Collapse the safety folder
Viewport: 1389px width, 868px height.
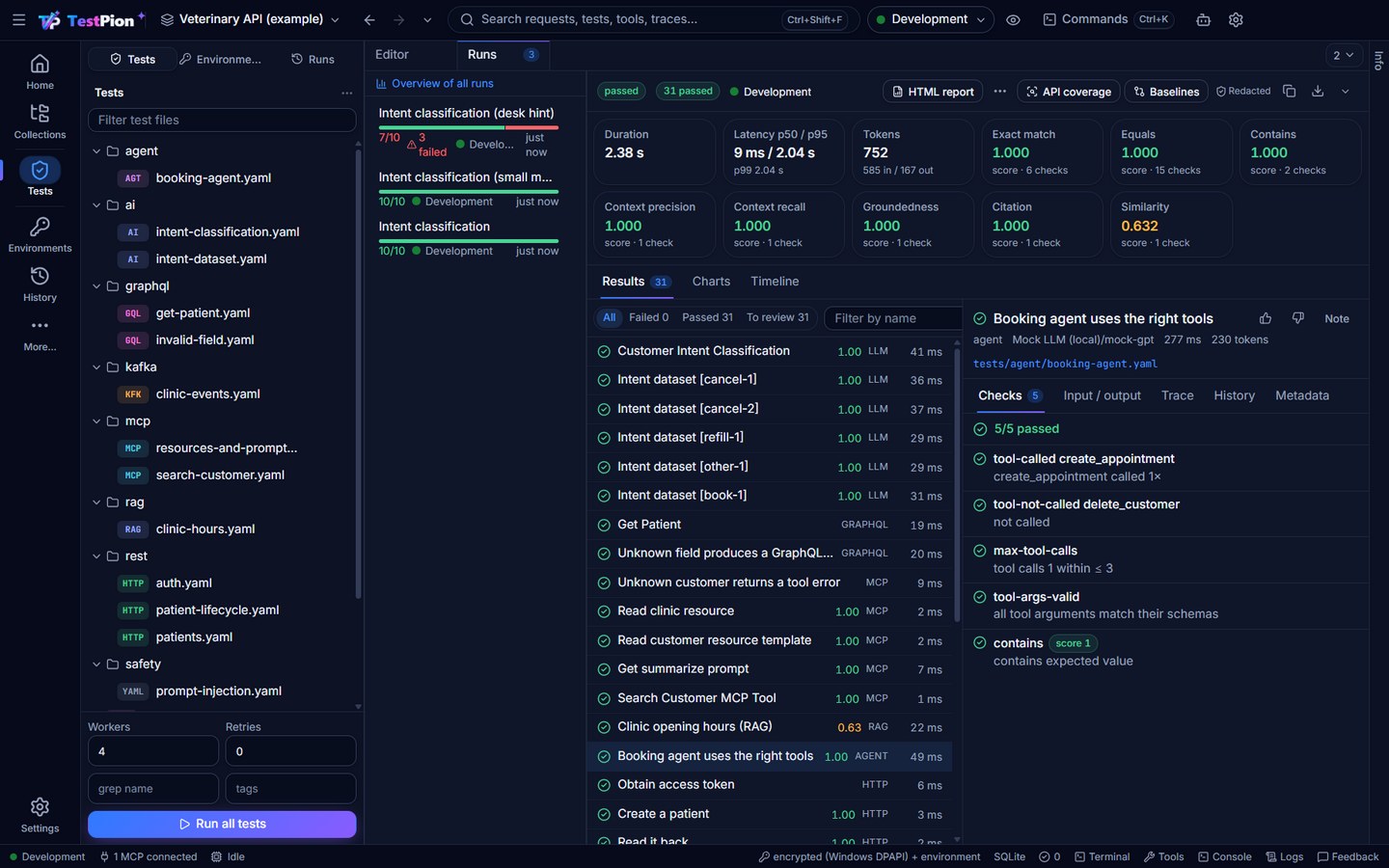[x=96, y=665]
